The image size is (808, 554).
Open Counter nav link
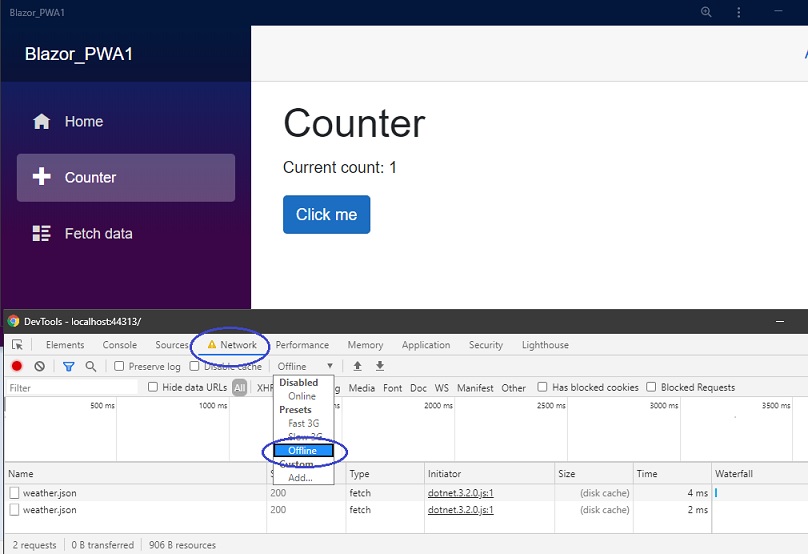point(126,177)
